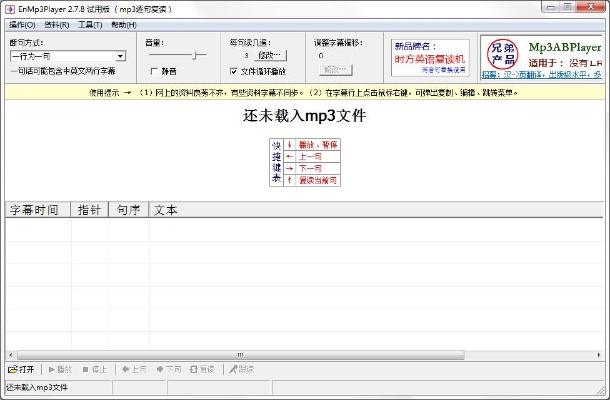Open the 工具(T) menu
610x400 pixels.
[x=90, y=25]
